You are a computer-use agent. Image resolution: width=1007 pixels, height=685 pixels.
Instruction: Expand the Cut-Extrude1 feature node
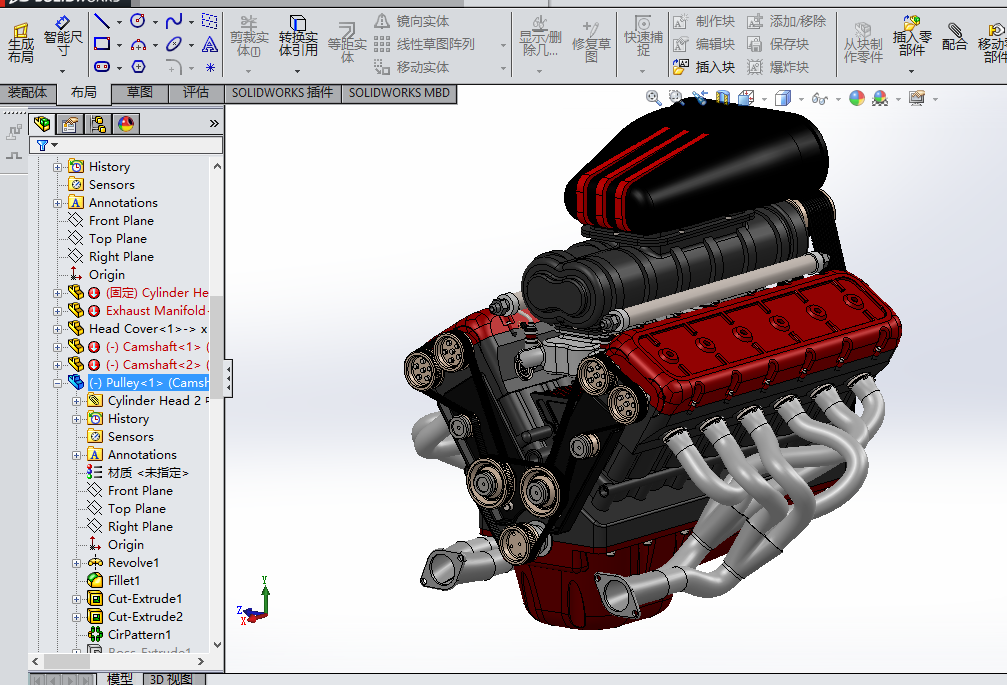[77, 599]
